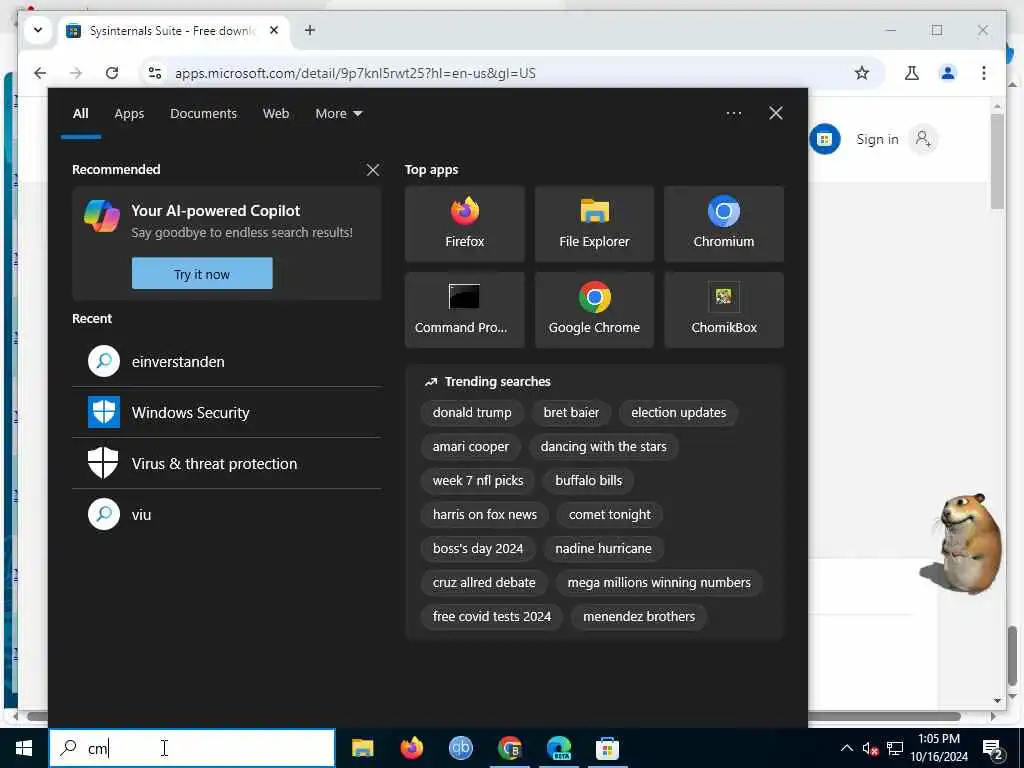Click the Chrome address bar URL
The image size is (1024, 768).
[355, 73]
